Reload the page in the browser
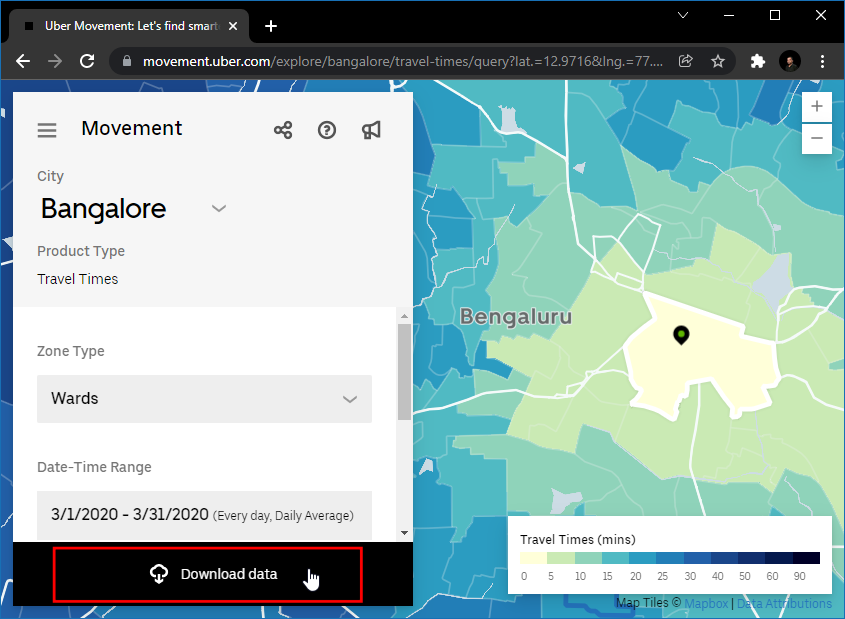Viewport: 845px width, 619px height. [x=87, y=61]
